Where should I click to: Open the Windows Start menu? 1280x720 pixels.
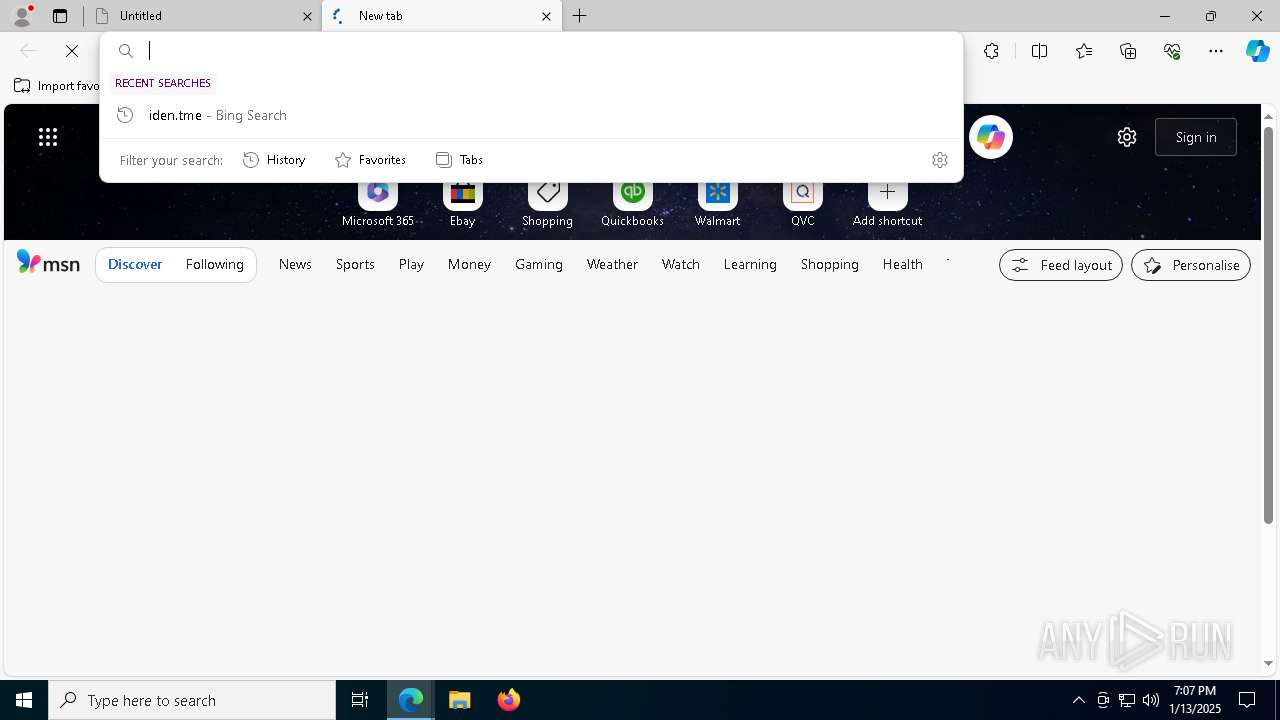pos(24,700)
